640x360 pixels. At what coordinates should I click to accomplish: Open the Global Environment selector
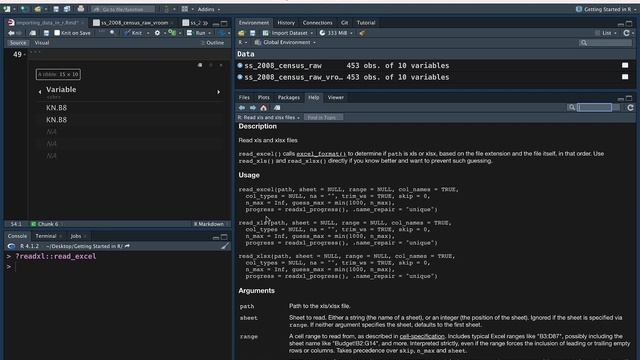(285, 42)
